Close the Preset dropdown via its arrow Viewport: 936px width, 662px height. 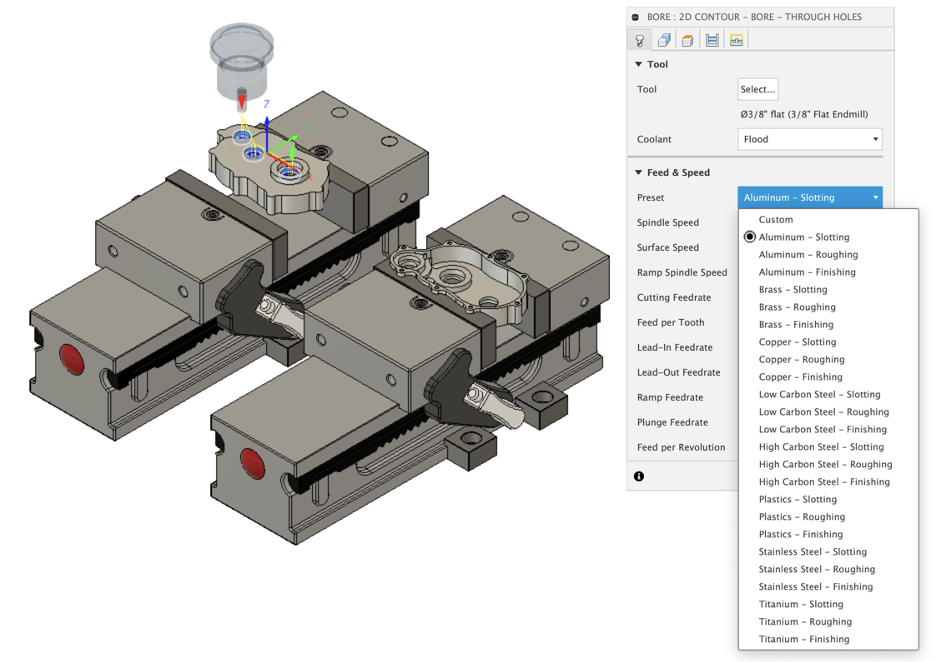875,198
